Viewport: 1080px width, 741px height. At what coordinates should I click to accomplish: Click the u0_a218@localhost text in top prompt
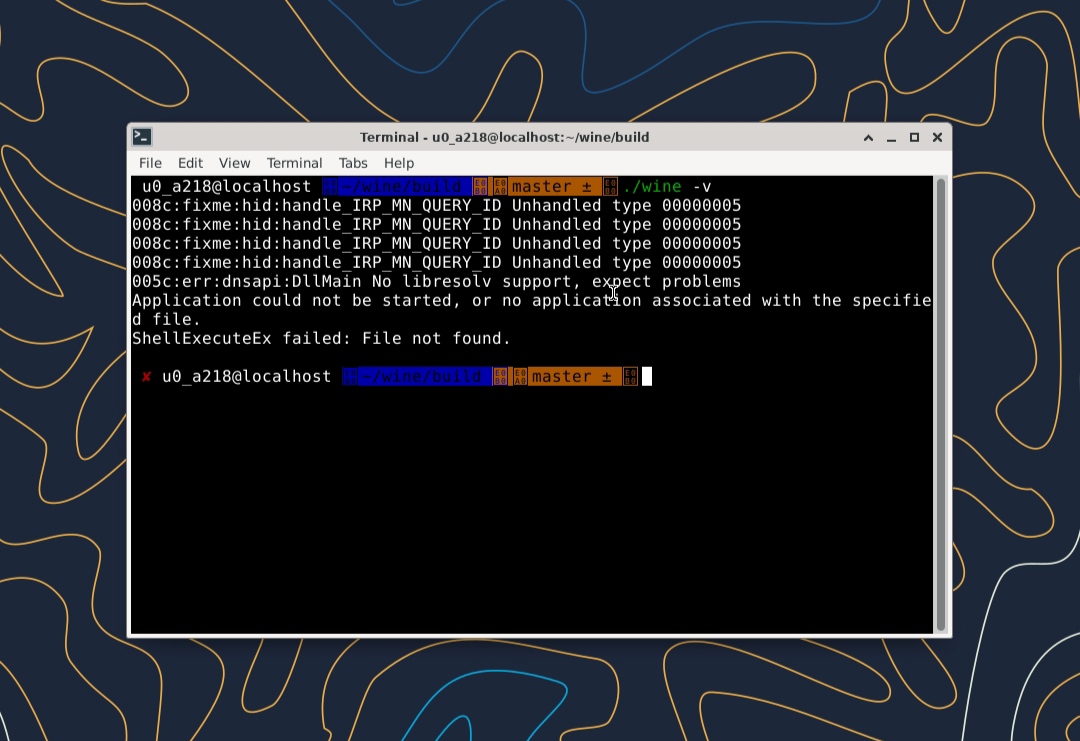tap(226, 187)
